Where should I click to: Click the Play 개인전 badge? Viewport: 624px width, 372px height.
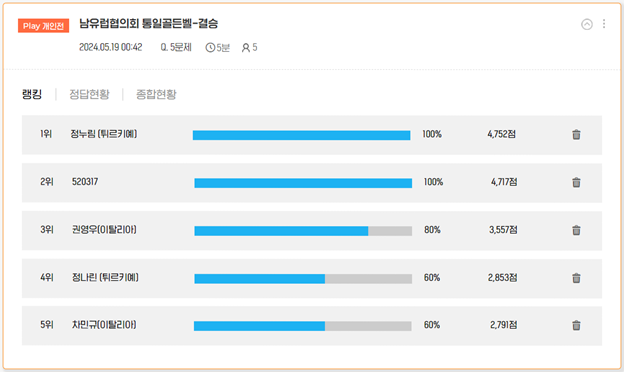43,26
